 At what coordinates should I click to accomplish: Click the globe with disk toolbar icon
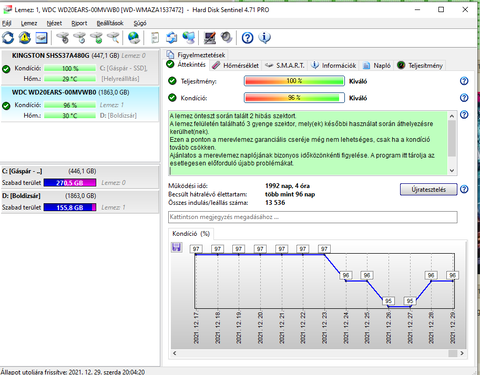click(x=134, y=38)
